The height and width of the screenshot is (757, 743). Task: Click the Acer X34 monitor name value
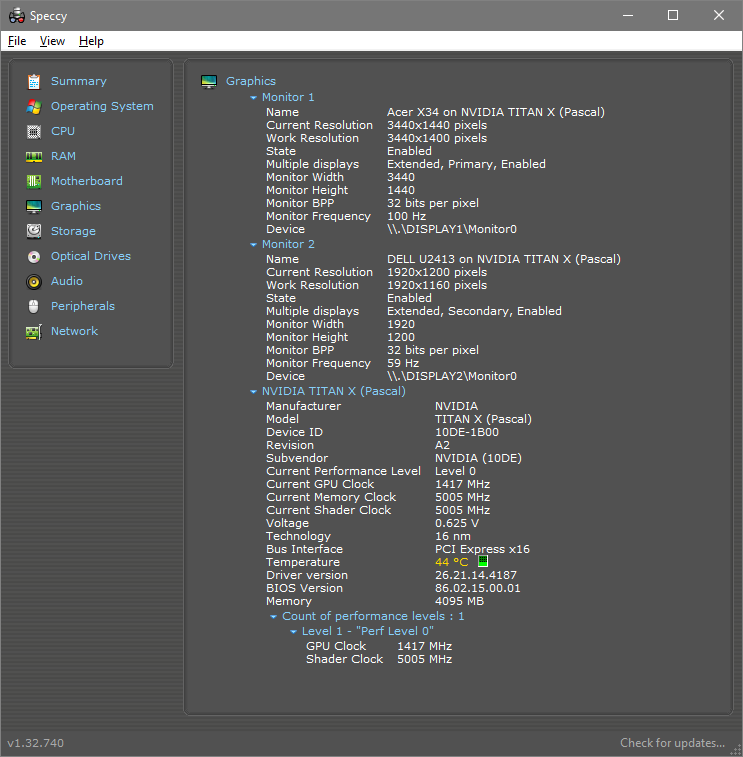pos(495,112)
